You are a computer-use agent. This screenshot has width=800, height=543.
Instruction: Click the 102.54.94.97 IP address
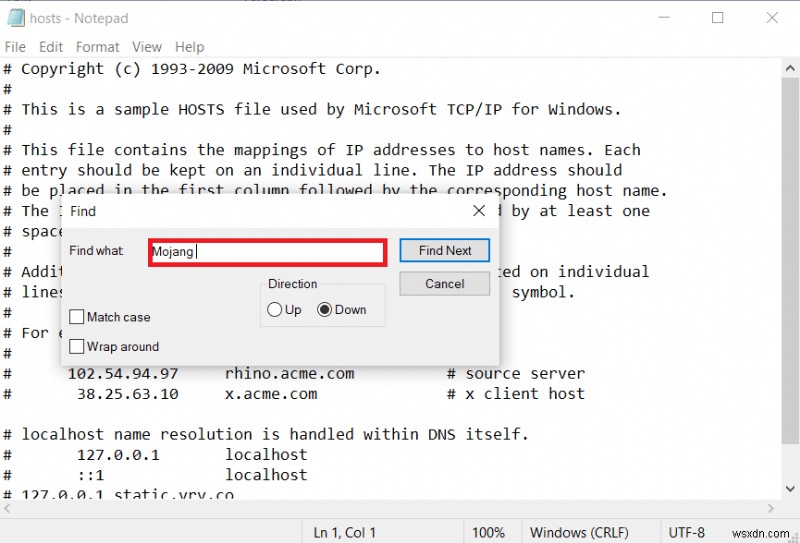click(x=123, y=374)
